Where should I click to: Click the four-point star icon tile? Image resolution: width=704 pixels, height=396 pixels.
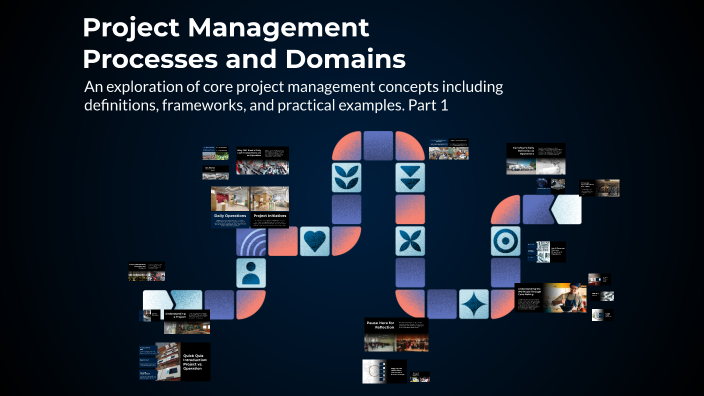tap(474, 304)
